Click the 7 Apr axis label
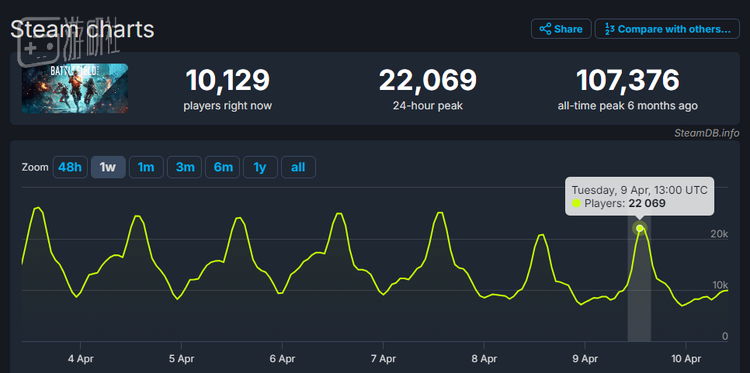Screen dimensions: 750x373 pos(383,359)
